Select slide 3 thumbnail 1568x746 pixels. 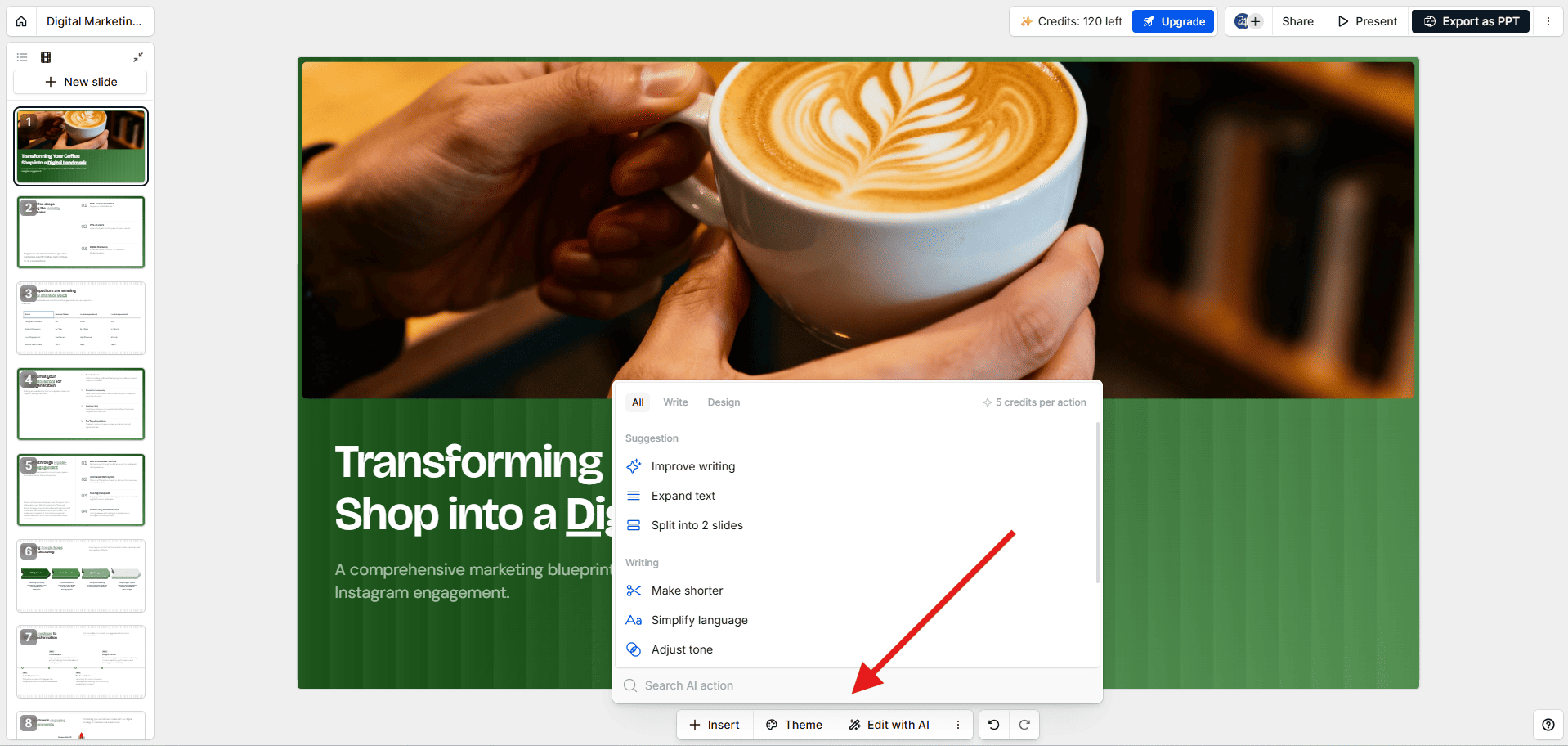[x=81, y=318]
